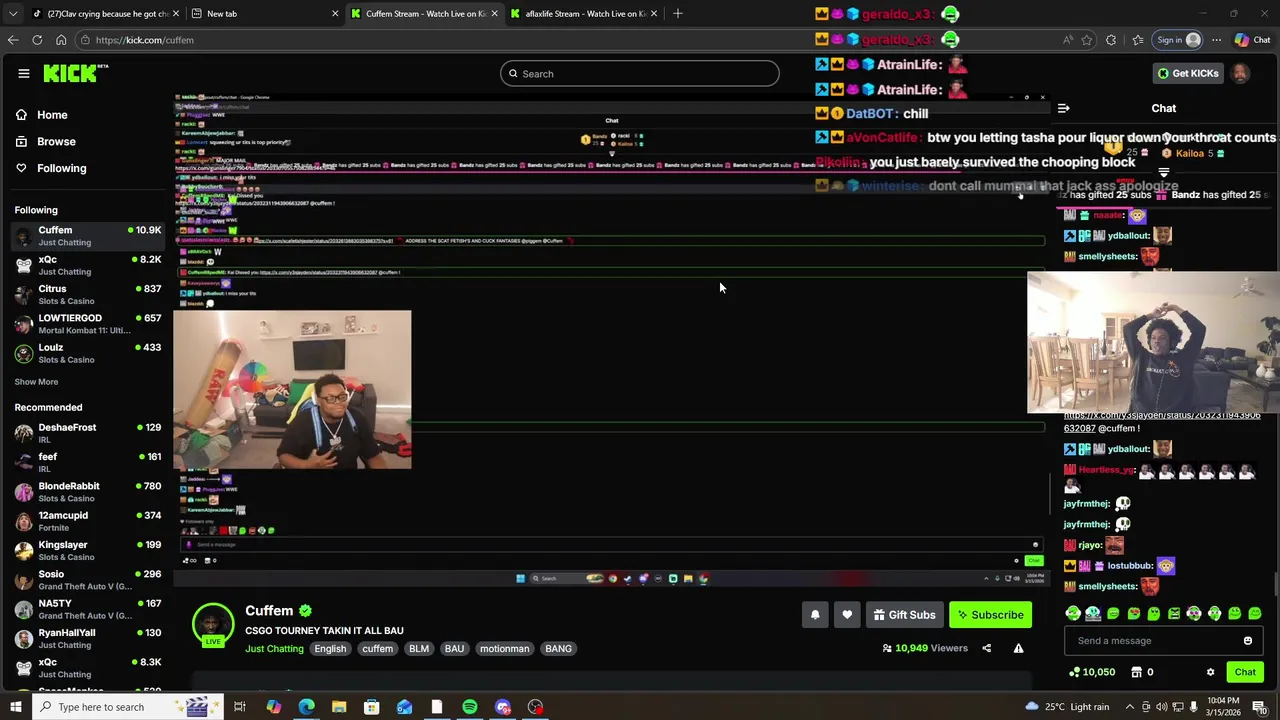
Task: Open File Explorer from the taskbar
Action: pyautogui.click(x=339, y=707)
